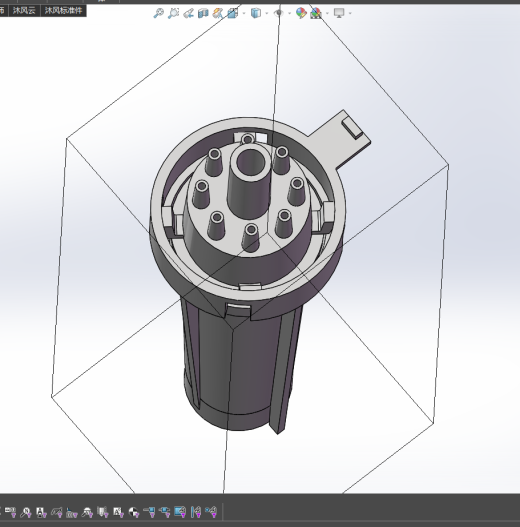Image resolution: width=520 pixels, height=527 pixels.
Task: Click the Dynamic Annotation Views icon
Action: 218,13
